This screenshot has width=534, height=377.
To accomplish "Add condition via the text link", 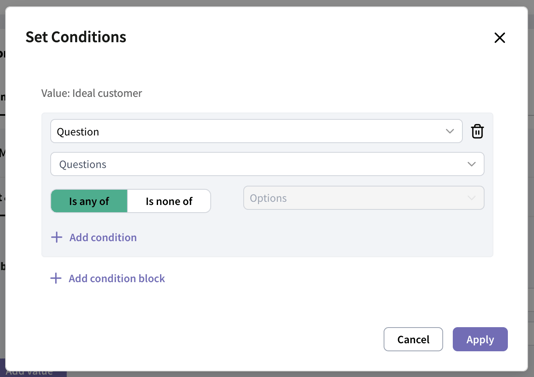I will 103,237.
